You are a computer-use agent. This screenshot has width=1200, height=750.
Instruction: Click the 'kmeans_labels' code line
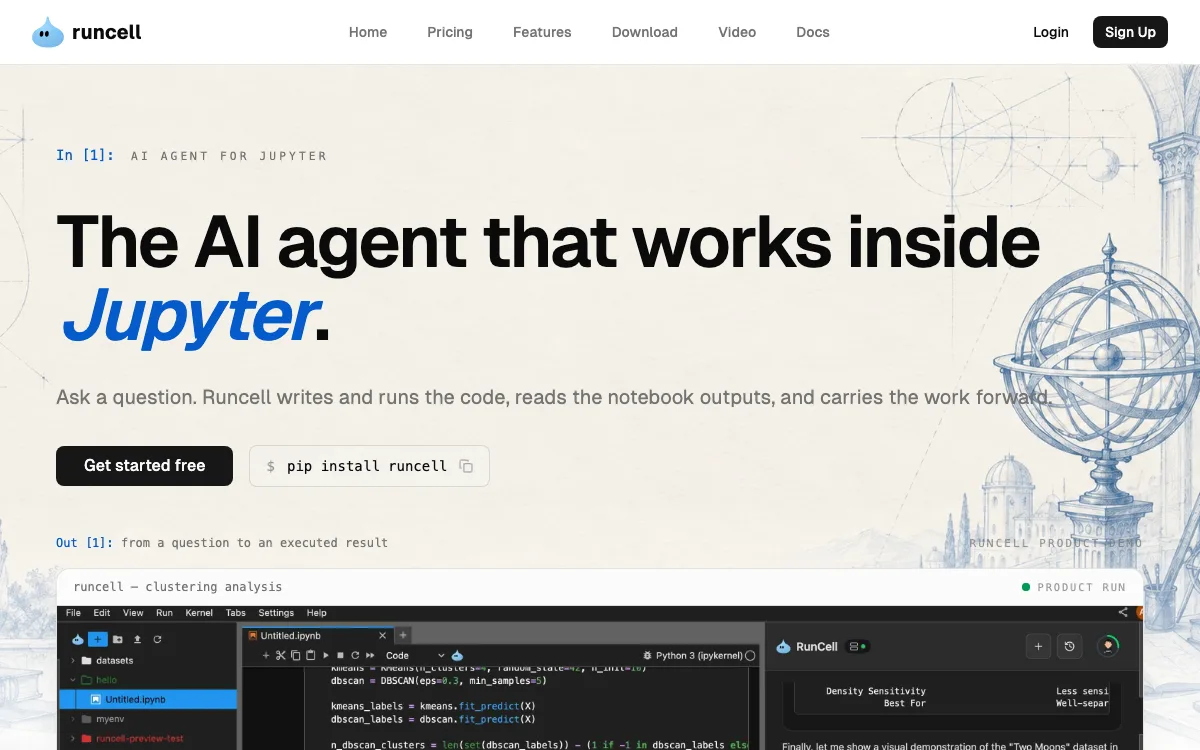[x=433, y=706]
